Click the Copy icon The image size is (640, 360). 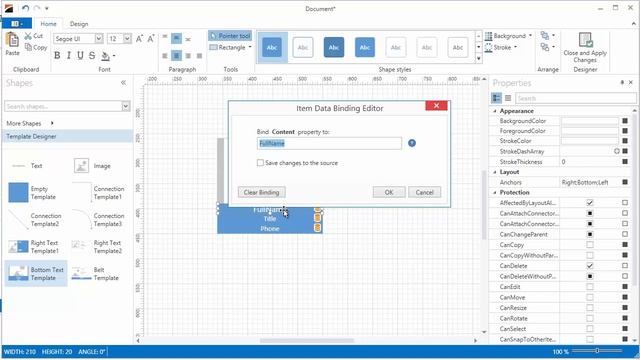[x=28, y=47]
